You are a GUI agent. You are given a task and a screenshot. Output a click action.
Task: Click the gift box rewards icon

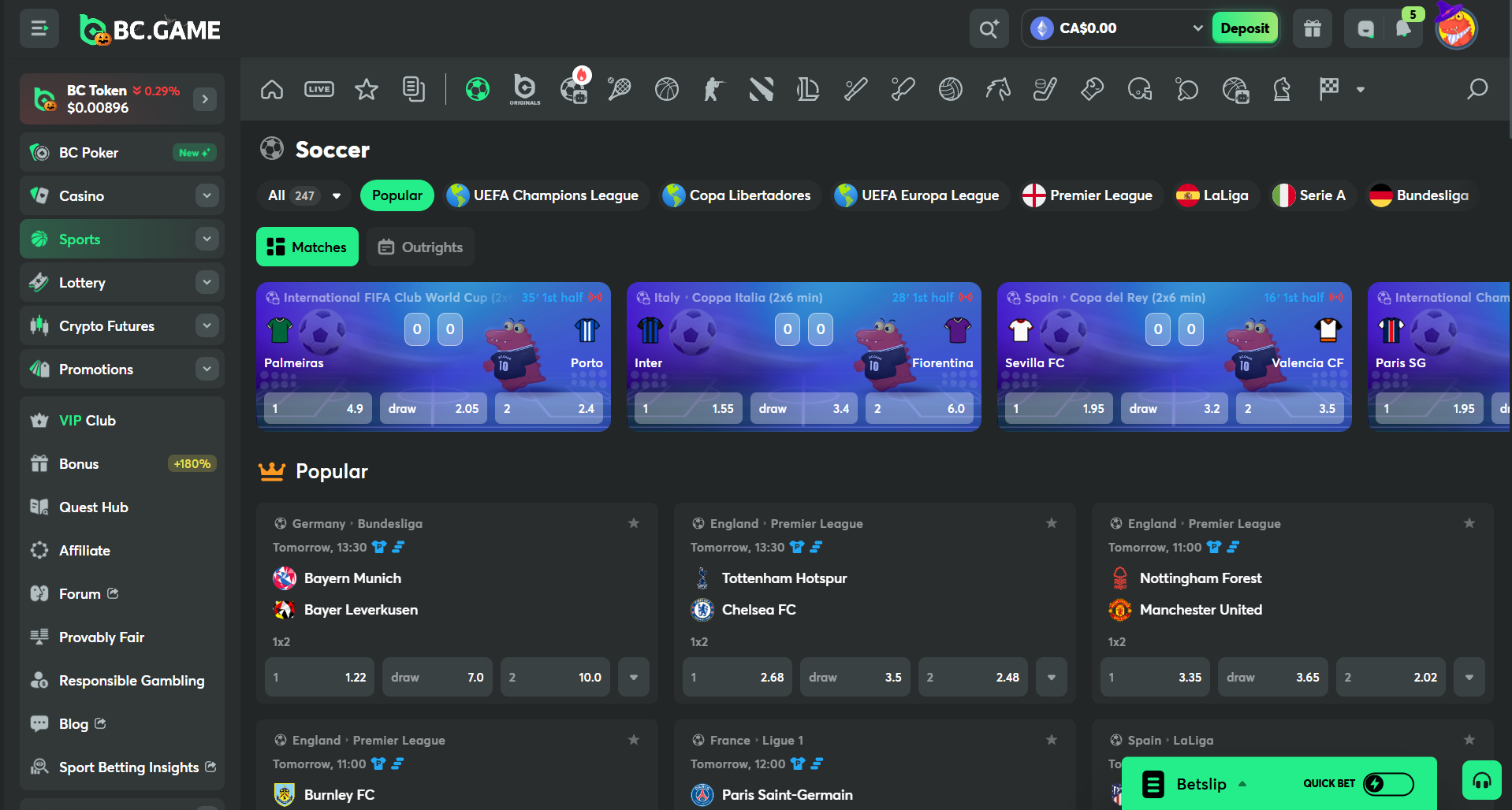(x=1312, y=29)
